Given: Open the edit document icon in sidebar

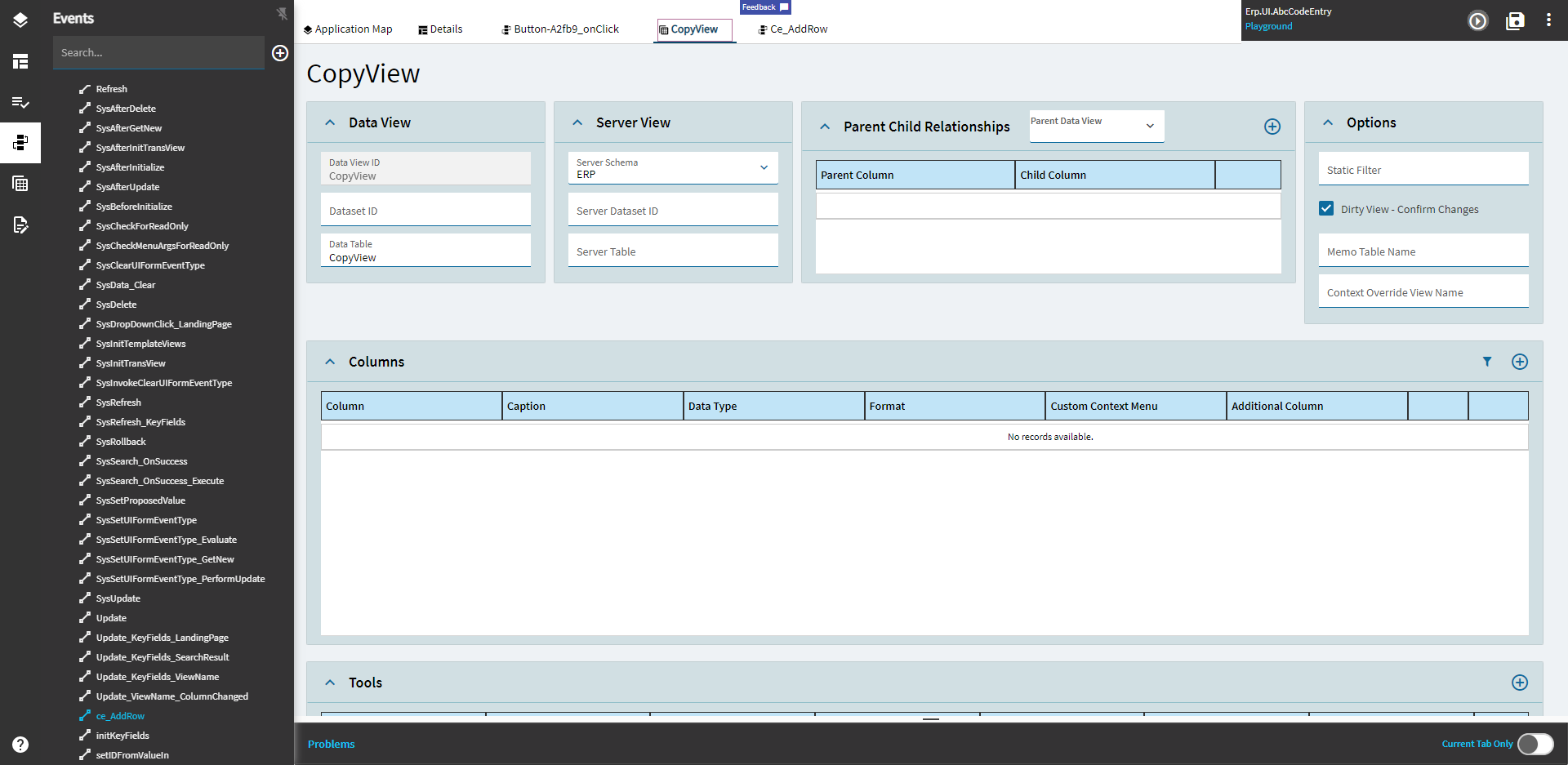Looking at the screenshot, I should 20,225.
